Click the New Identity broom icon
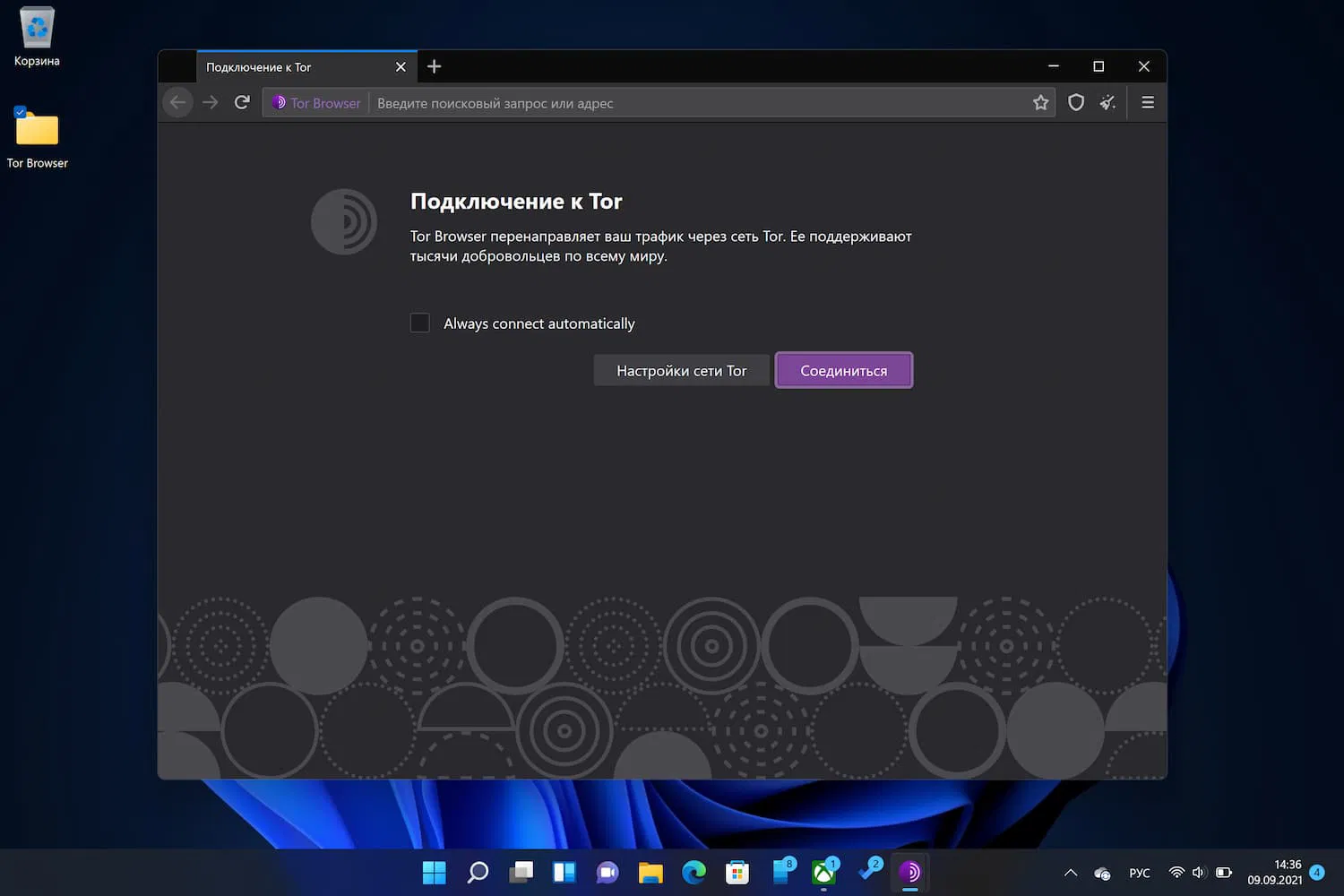The image size is (1344, 896). (1108, 103)
